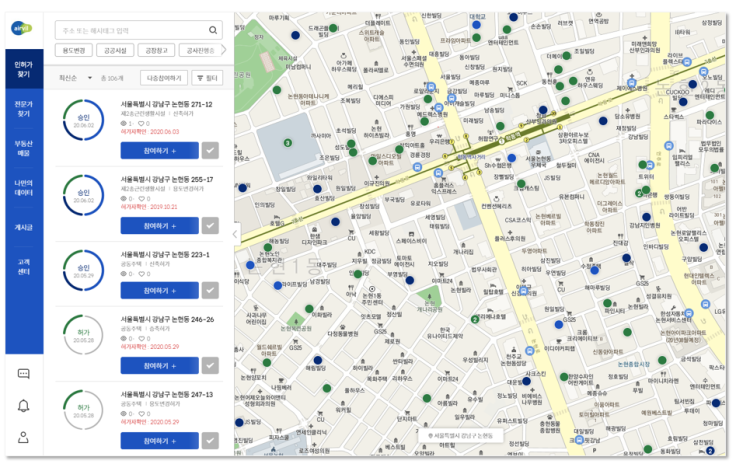Viewport: 743px width, 471px height.
Task: Click the eye views icon for 논현동 246-26
Action: [124, 338]
